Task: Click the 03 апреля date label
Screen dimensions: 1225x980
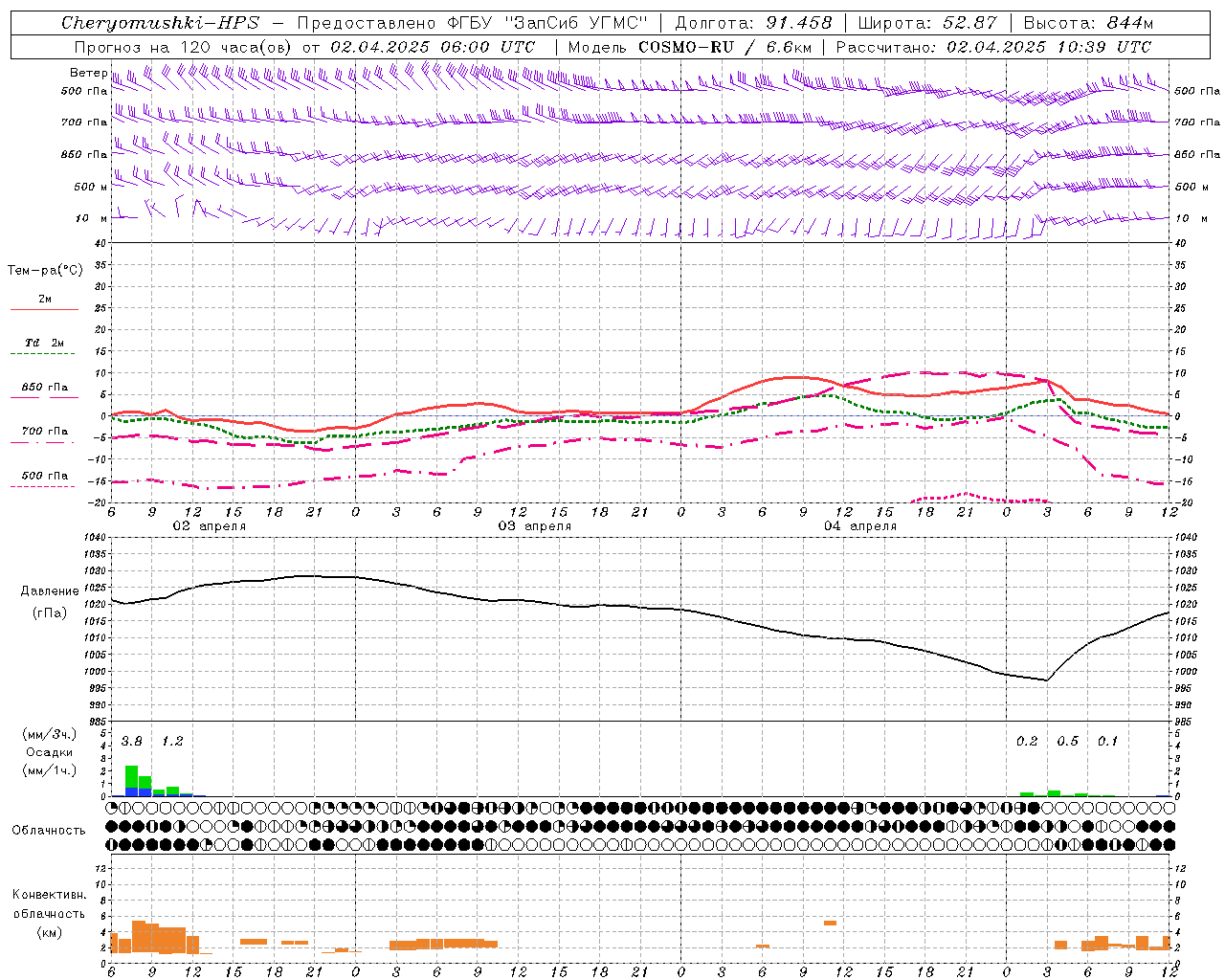Action: 534,526
